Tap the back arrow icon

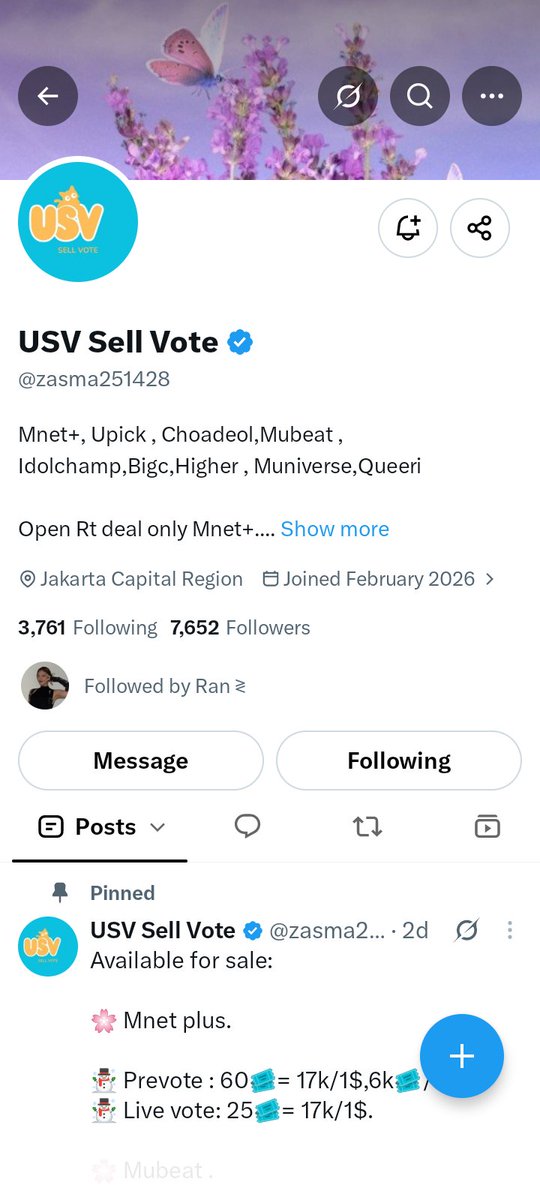coord(48,96)
